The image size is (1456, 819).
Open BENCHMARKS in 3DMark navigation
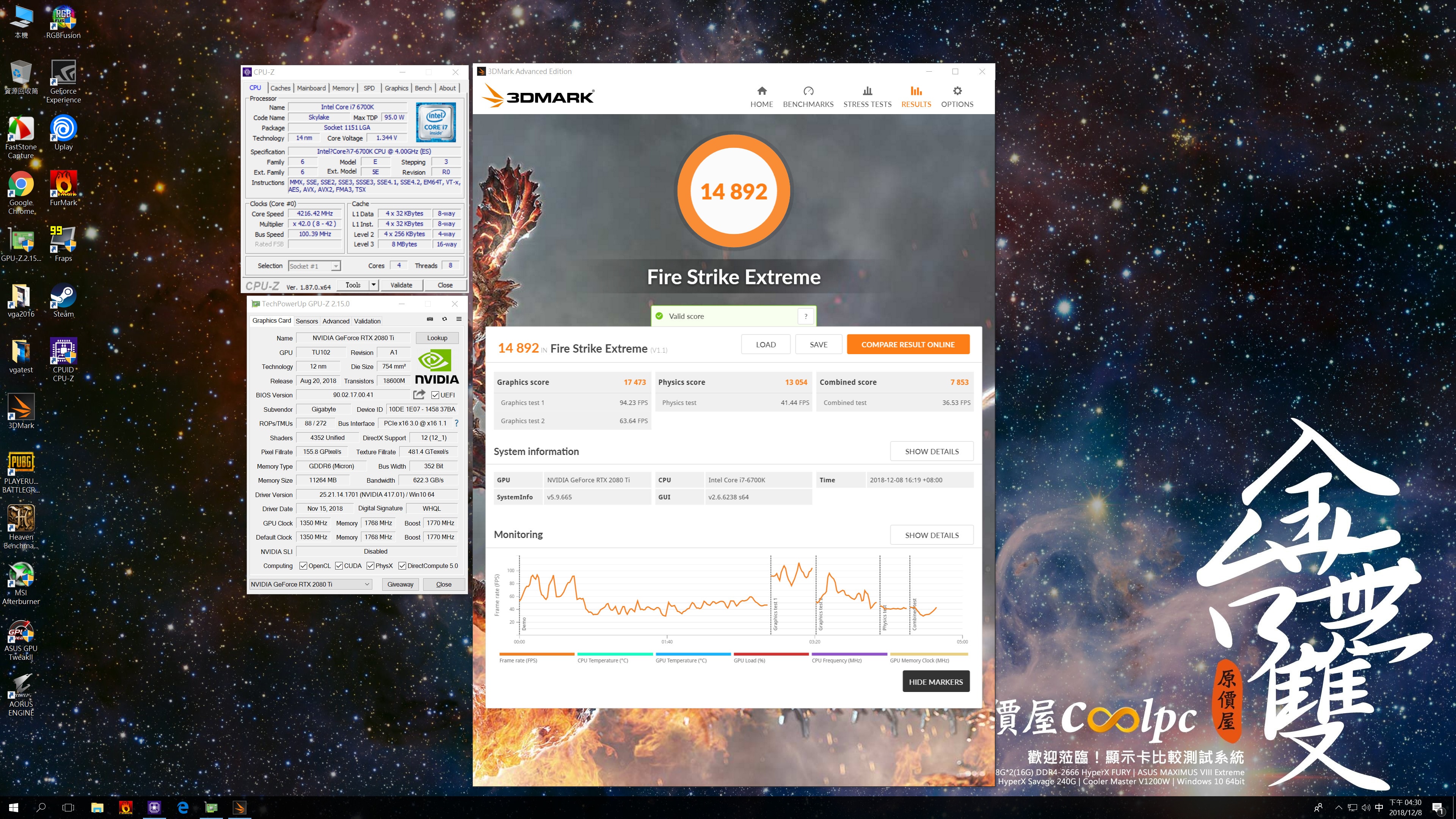(808, 97)
